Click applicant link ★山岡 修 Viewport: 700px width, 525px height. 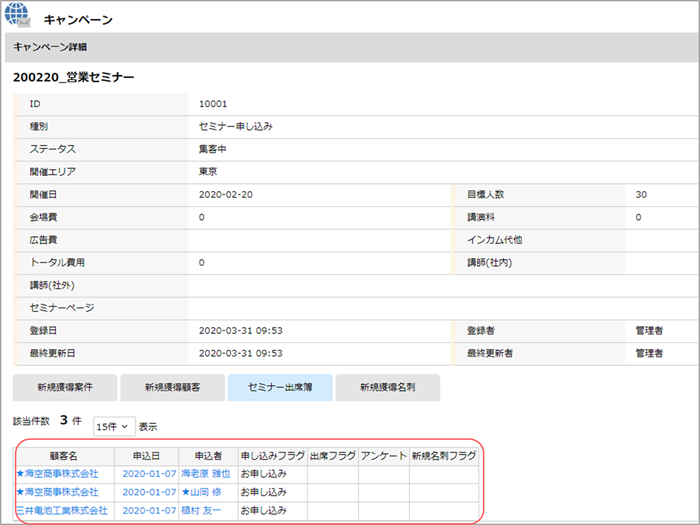(x=201, y=492)
